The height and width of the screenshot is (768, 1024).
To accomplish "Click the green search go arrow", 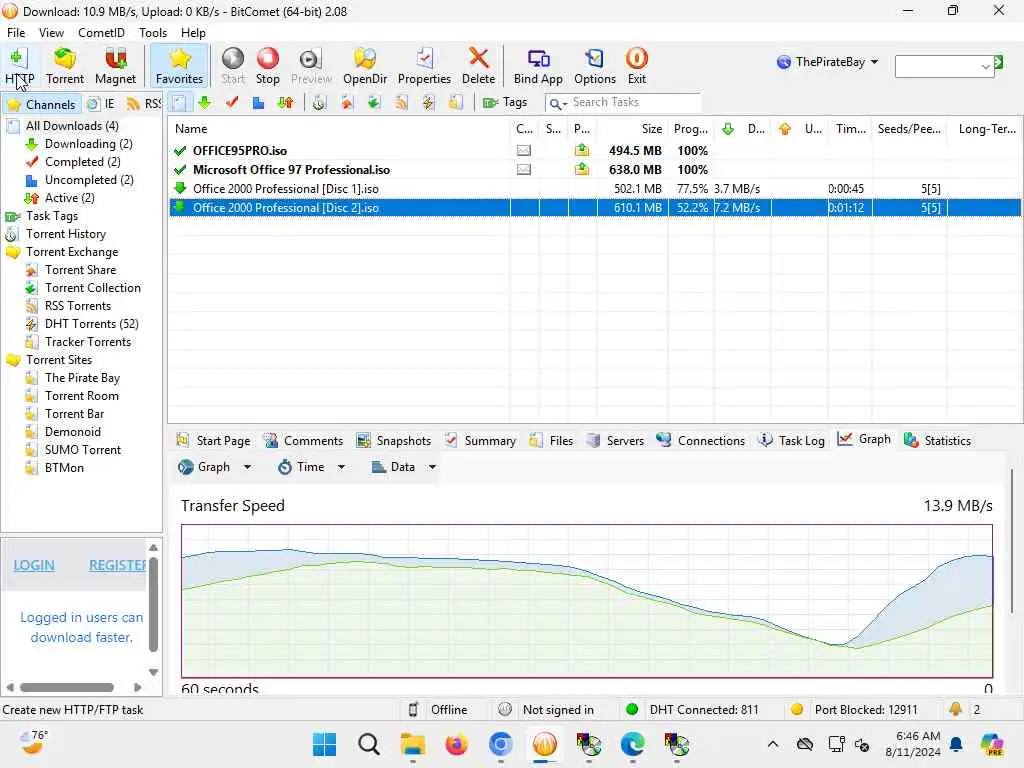I will pyautogui.click(x=999, y=63).
